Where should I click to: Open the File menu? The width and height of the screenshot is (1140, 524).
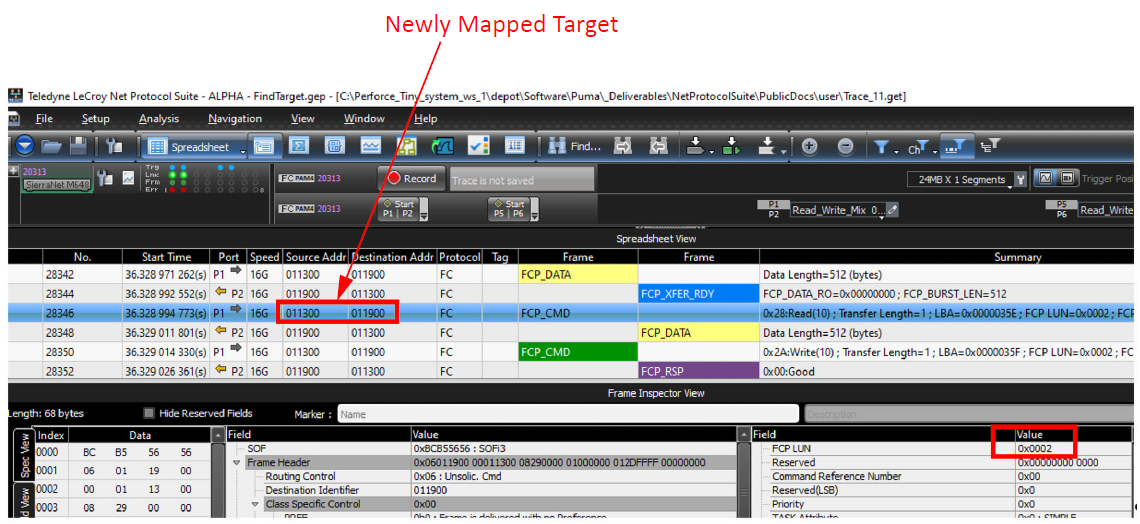pyautogui.click(x=44, y=118)
